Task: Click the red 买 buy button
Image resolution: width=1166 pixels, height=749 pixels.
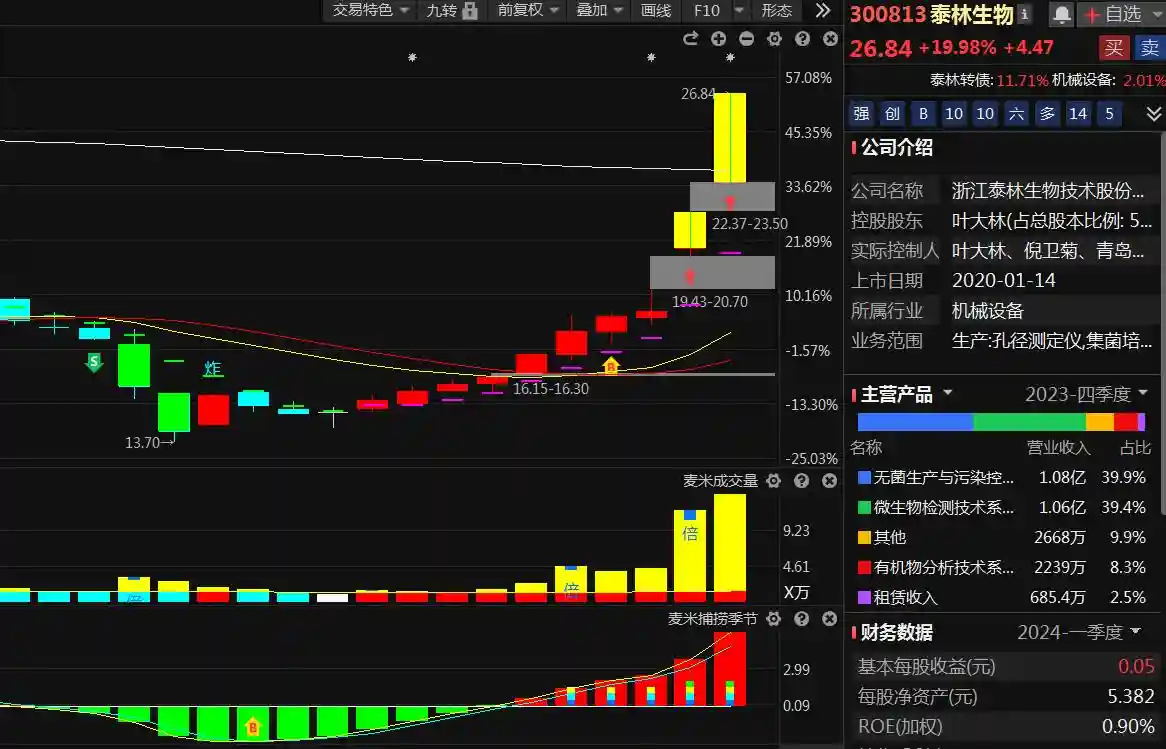Action: pyautogui.click(x=1114, y=47)
